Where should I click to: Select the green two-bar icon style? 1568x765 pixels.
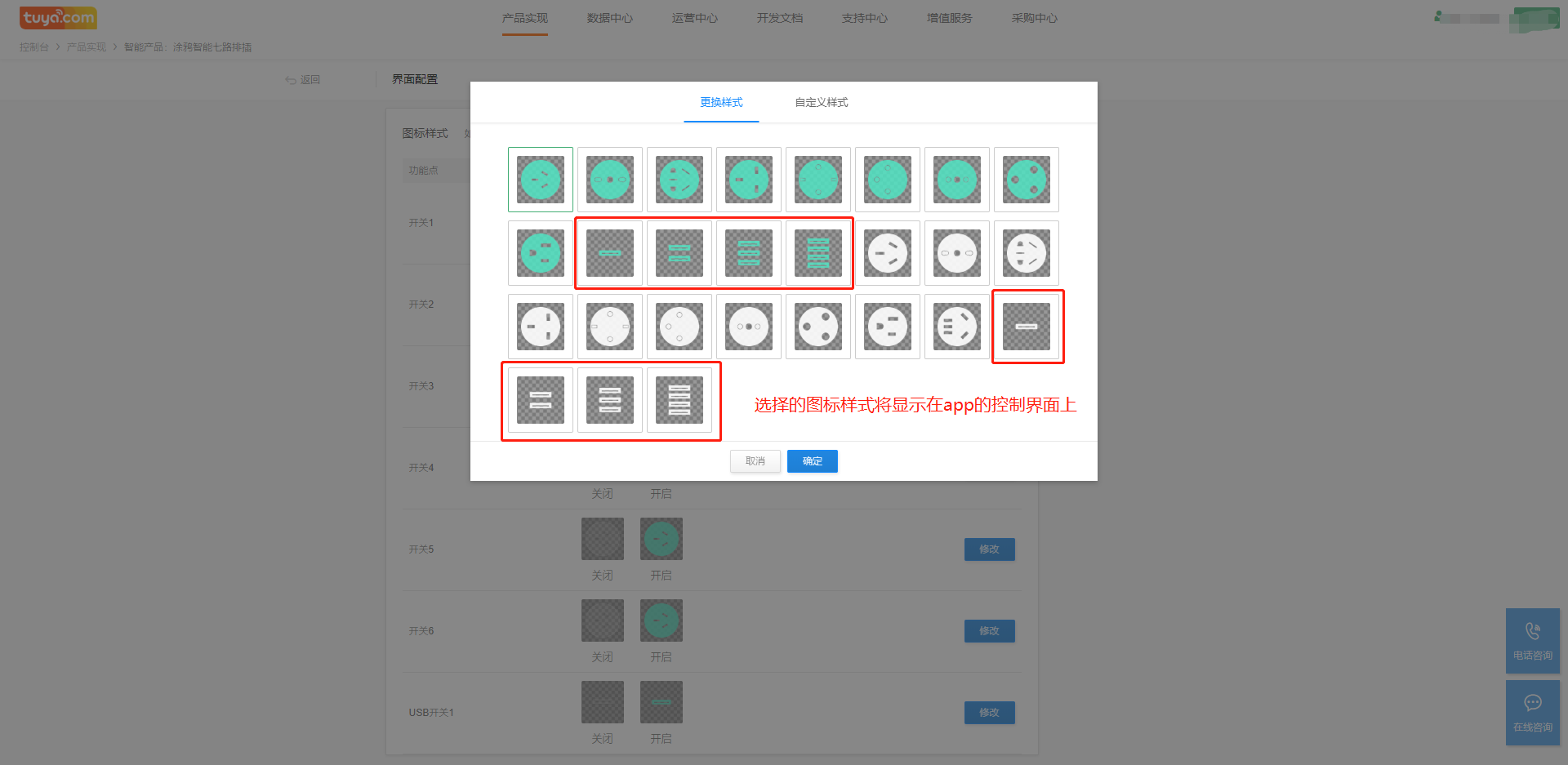click(679, 253)
